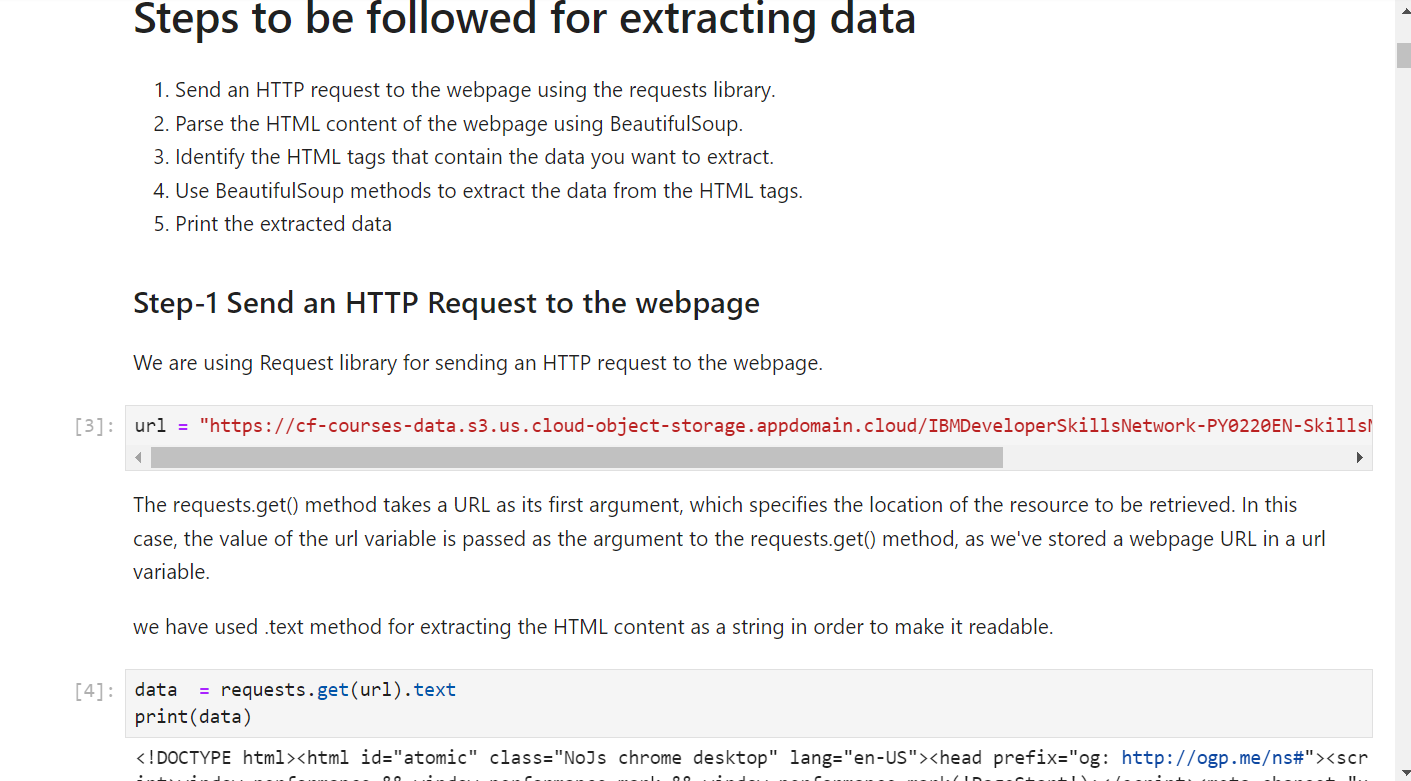
Task: Select cell prompt number [3]
Action: point(94,427)
